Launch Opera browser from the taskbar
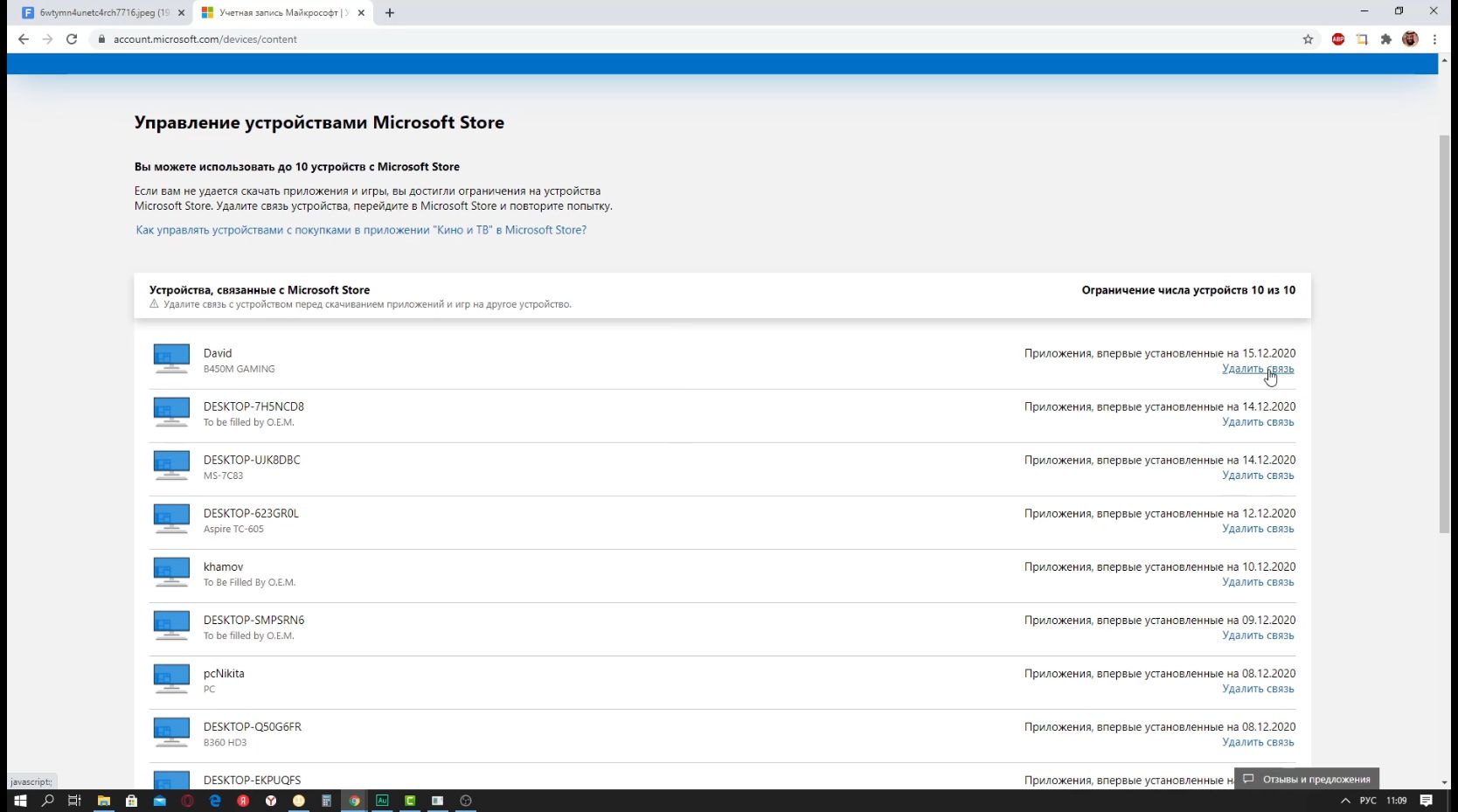Image resolution: width=1458 pixels, height=812 pixels. [187, 801]
